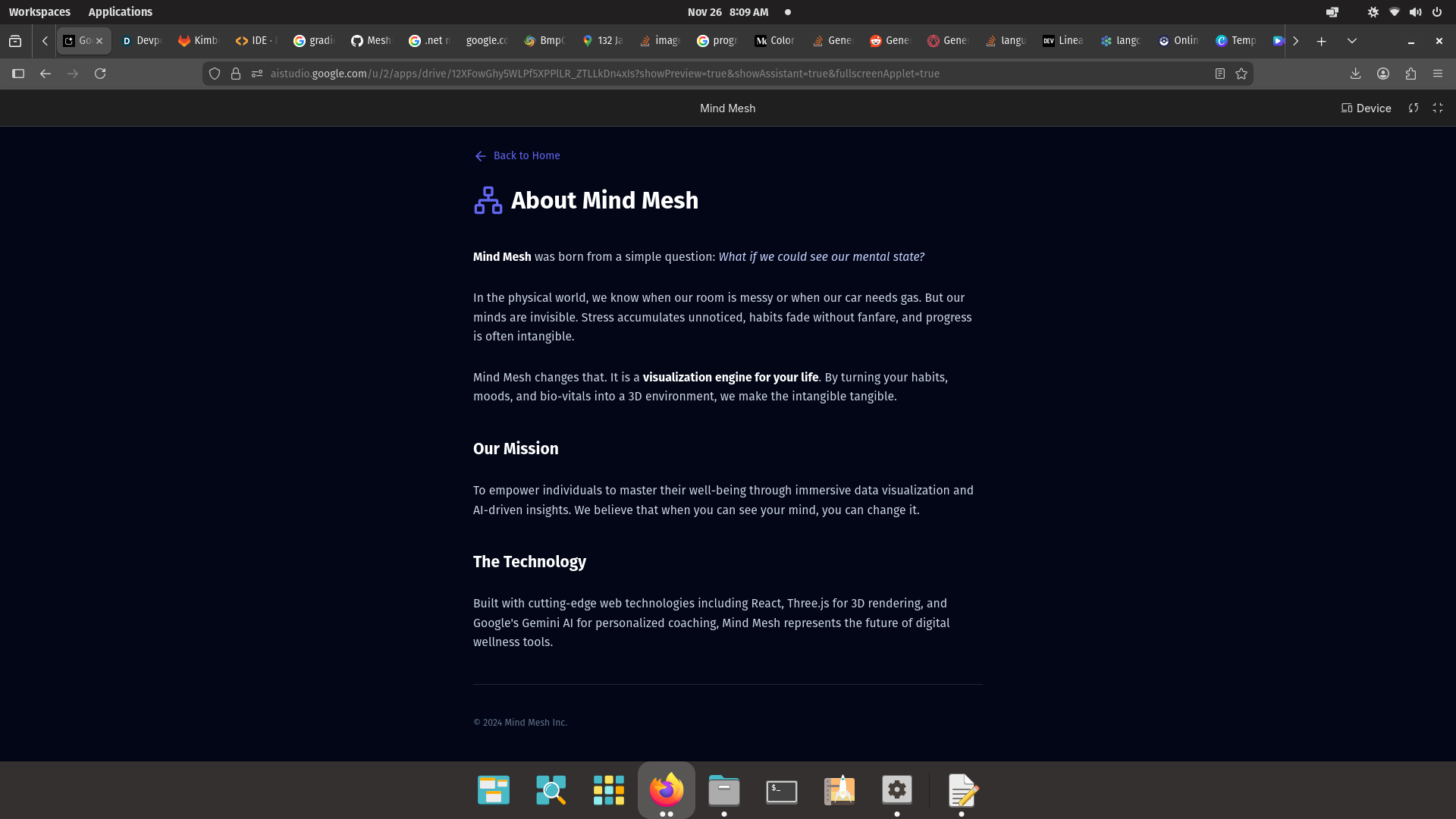This screenshot has width=1456, height=819.
Task: Open a new tab with plus button
Action: 1322,41
